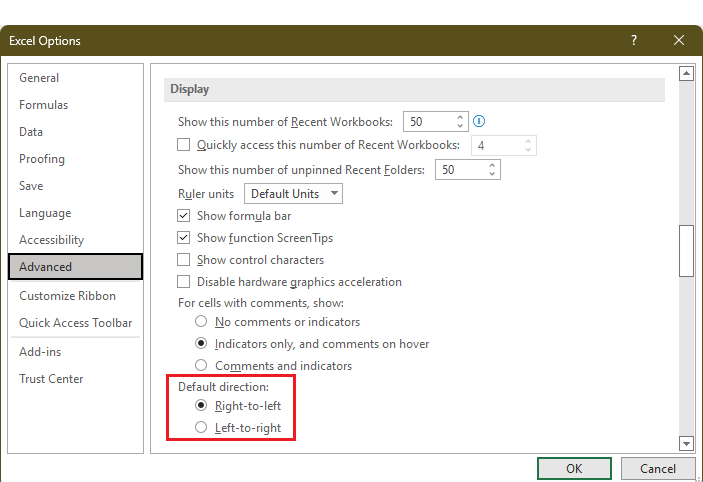Select Right-to-left default direction
Screen dimensions: 703x482
tap(201, 405)
